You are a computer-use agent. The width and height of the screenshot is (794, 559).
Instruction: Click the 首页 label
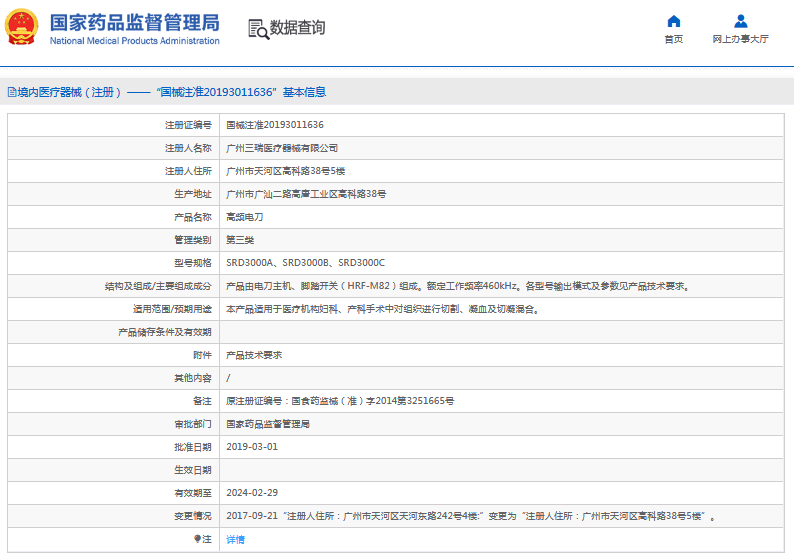click(673, 39)
